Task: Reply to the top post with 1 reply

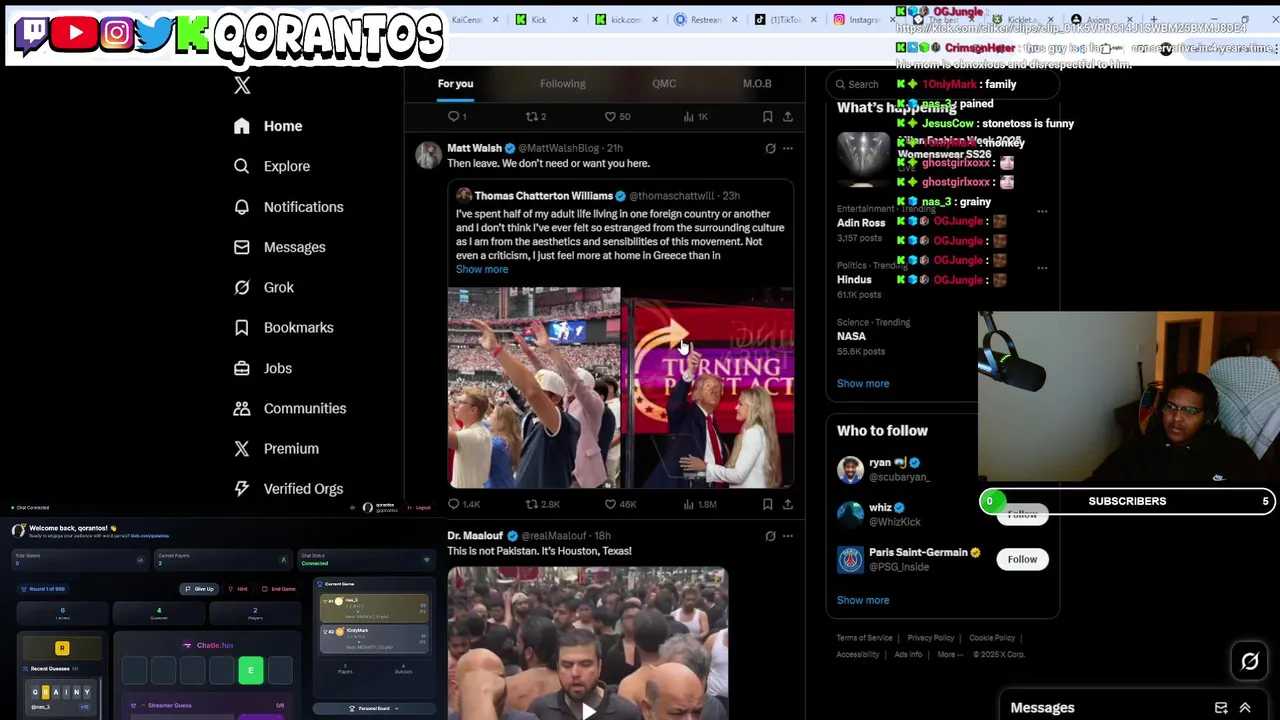Action: coord(457,117)
